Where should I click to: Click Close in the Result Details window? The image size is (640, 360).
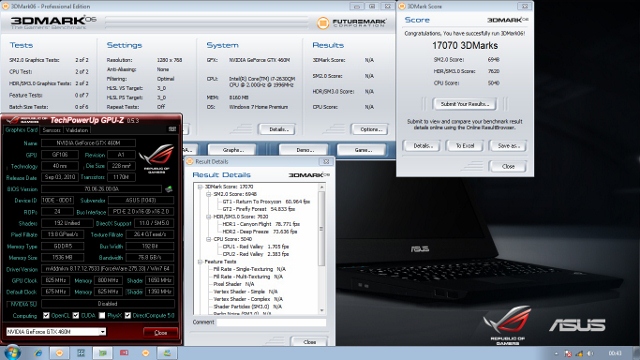point(309,342)
